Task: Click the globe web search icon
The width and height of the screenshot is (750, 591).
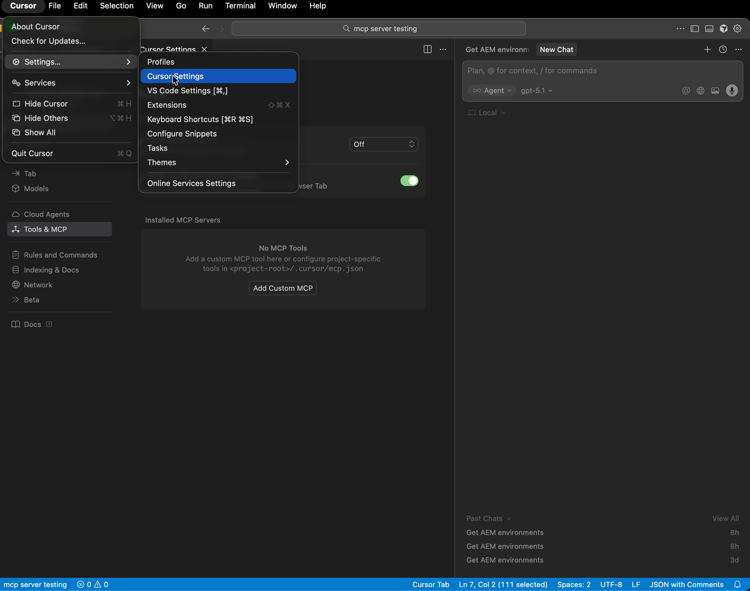Action: (x=700, y=91)
